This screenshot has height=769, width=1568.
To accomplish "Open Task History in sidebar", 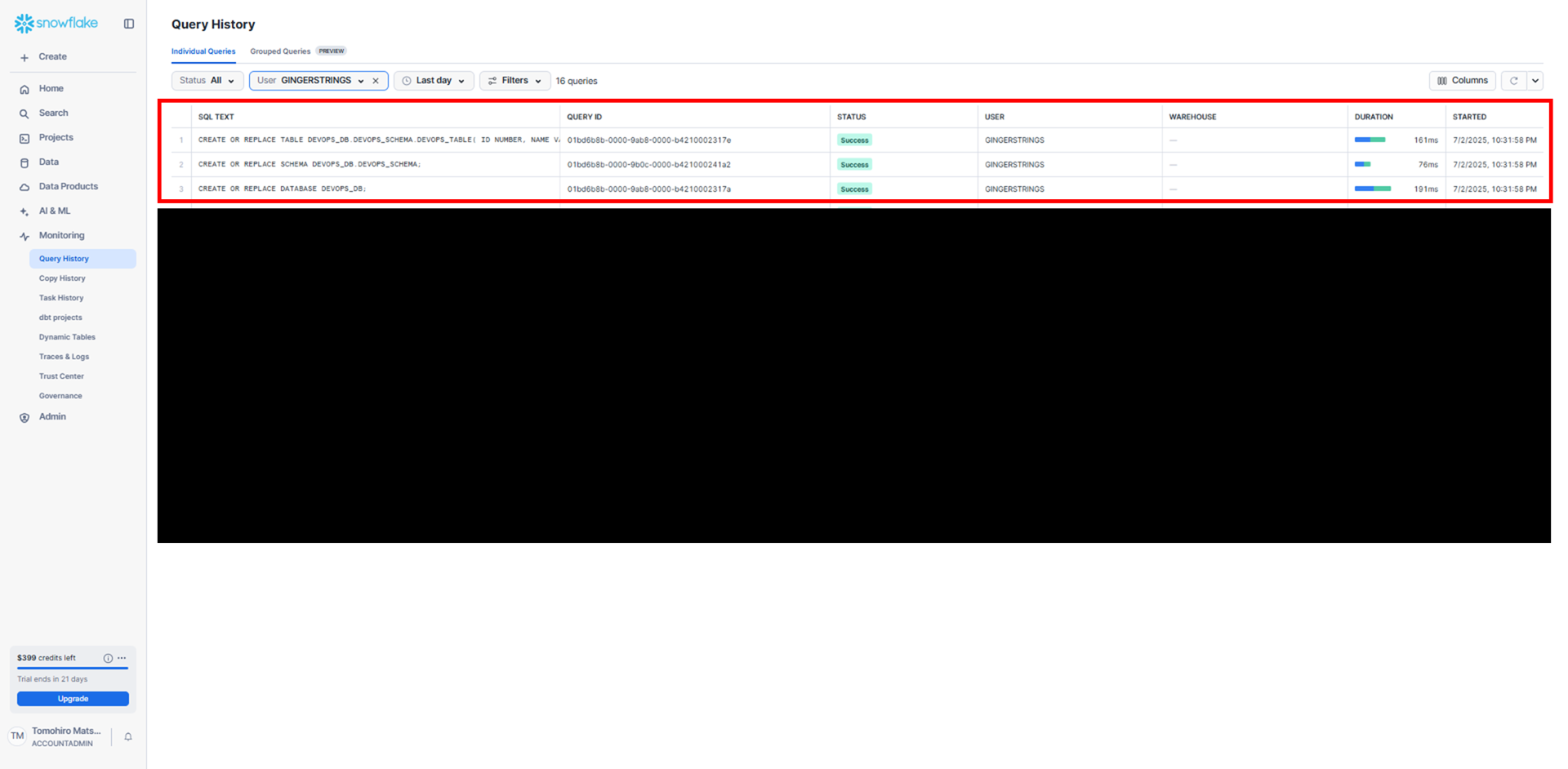I will tap(61, 298).
